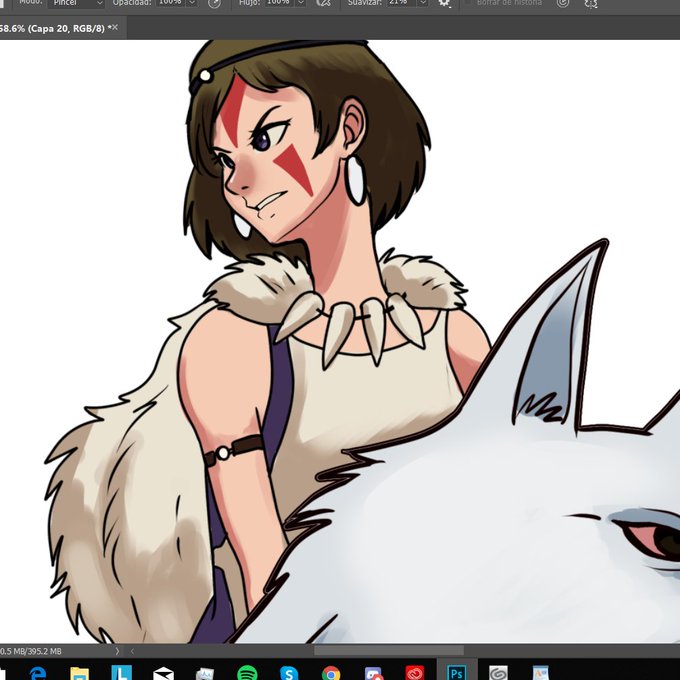Open the photo app icon beside Spotify
Screen dimensions: 680x680
[205, 673]
